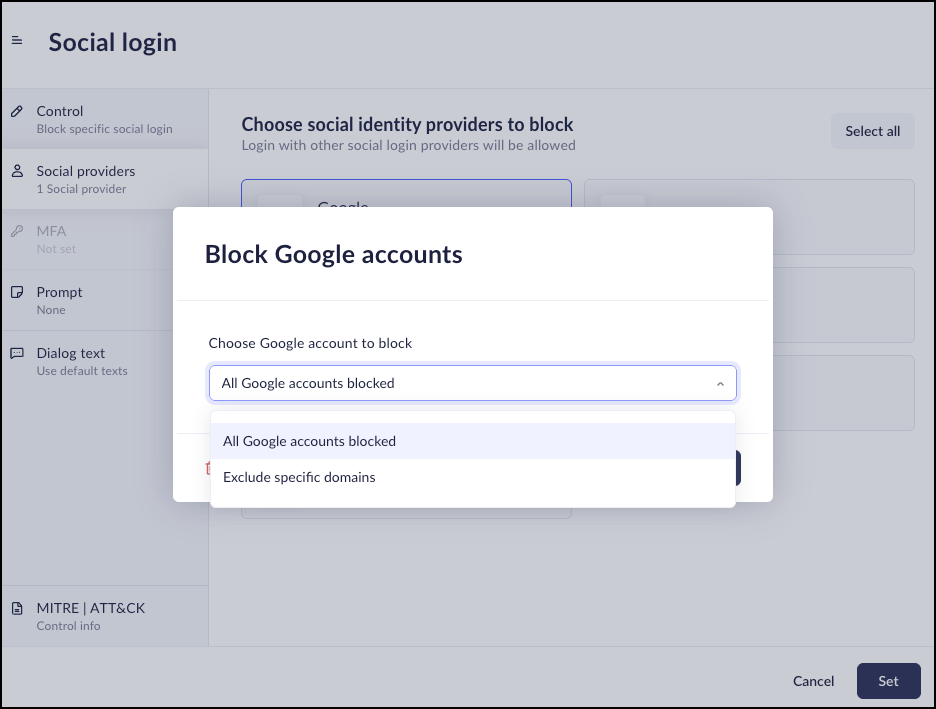
Task: Click the Choose Google account to block combo box
Action: point(473,383)
